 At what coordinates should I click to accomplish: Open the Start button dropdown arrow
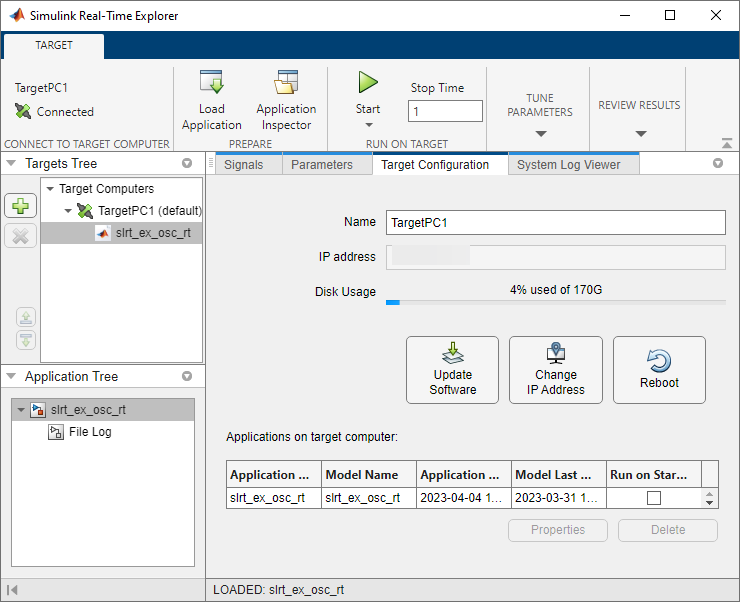point(368,126)
